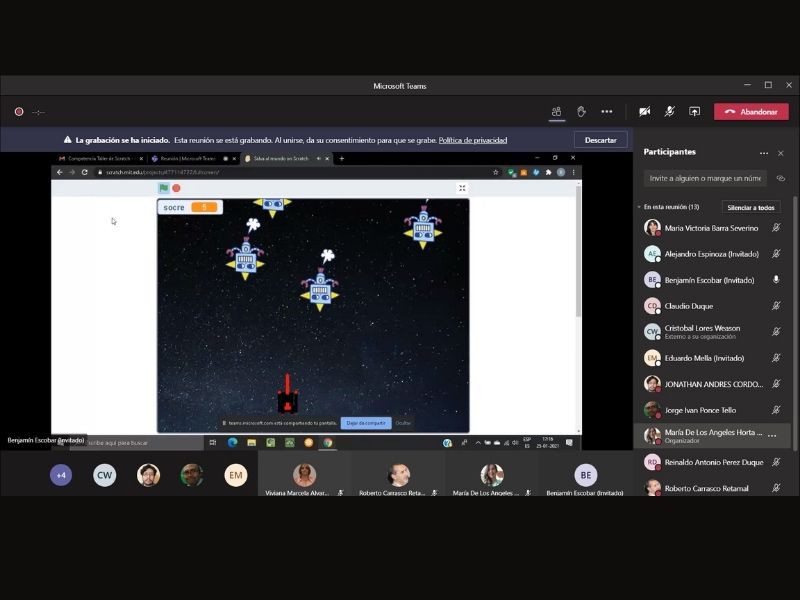Click active microphone icon for Benjamín Escobar
Viewport: 800px width, 600px height.
pos(776,280)
